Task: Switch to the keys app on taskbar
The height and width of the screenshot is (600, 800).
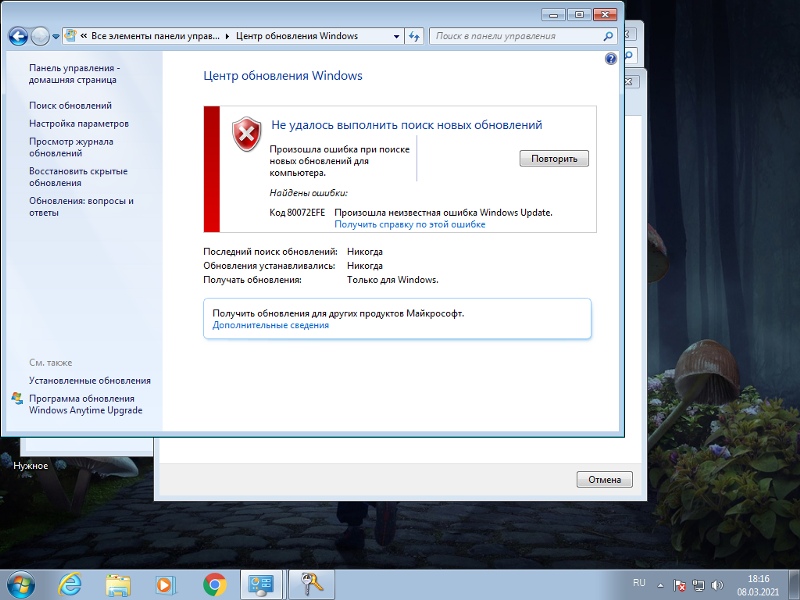Action: 311,585
